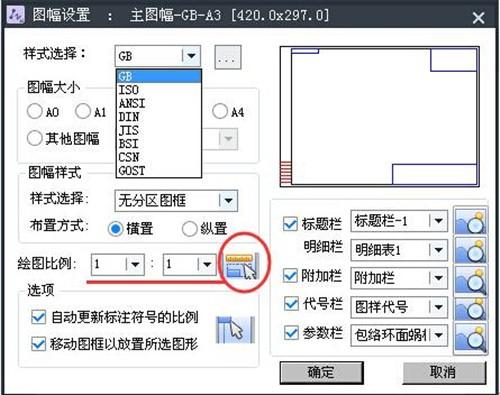Click the frame placement cursor icon in options
Viewport: 500px width, 395px height.
(x=236, y=330)
